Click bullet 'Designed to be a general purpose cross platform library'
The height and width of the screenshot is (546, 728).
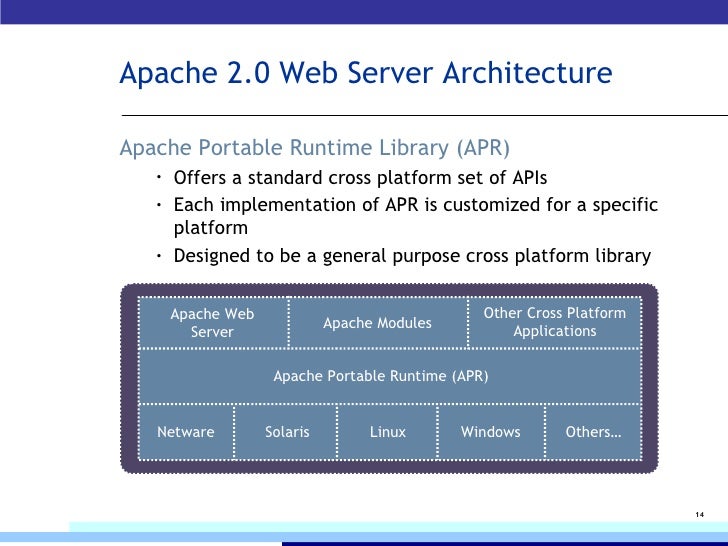point(412,256)
